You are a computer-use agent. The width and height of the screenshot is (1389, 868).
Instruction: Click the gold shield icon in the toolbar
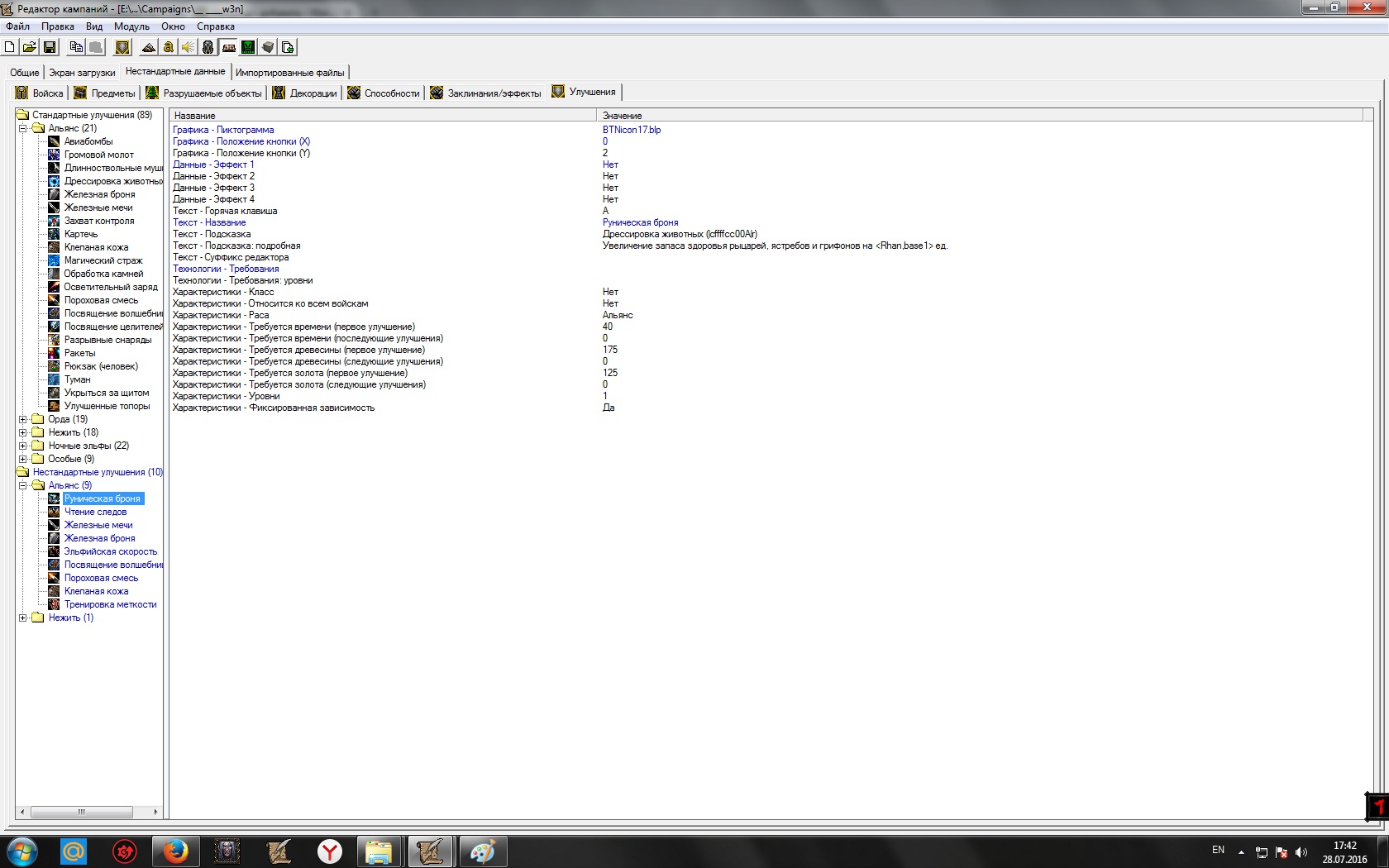[122, 47]
